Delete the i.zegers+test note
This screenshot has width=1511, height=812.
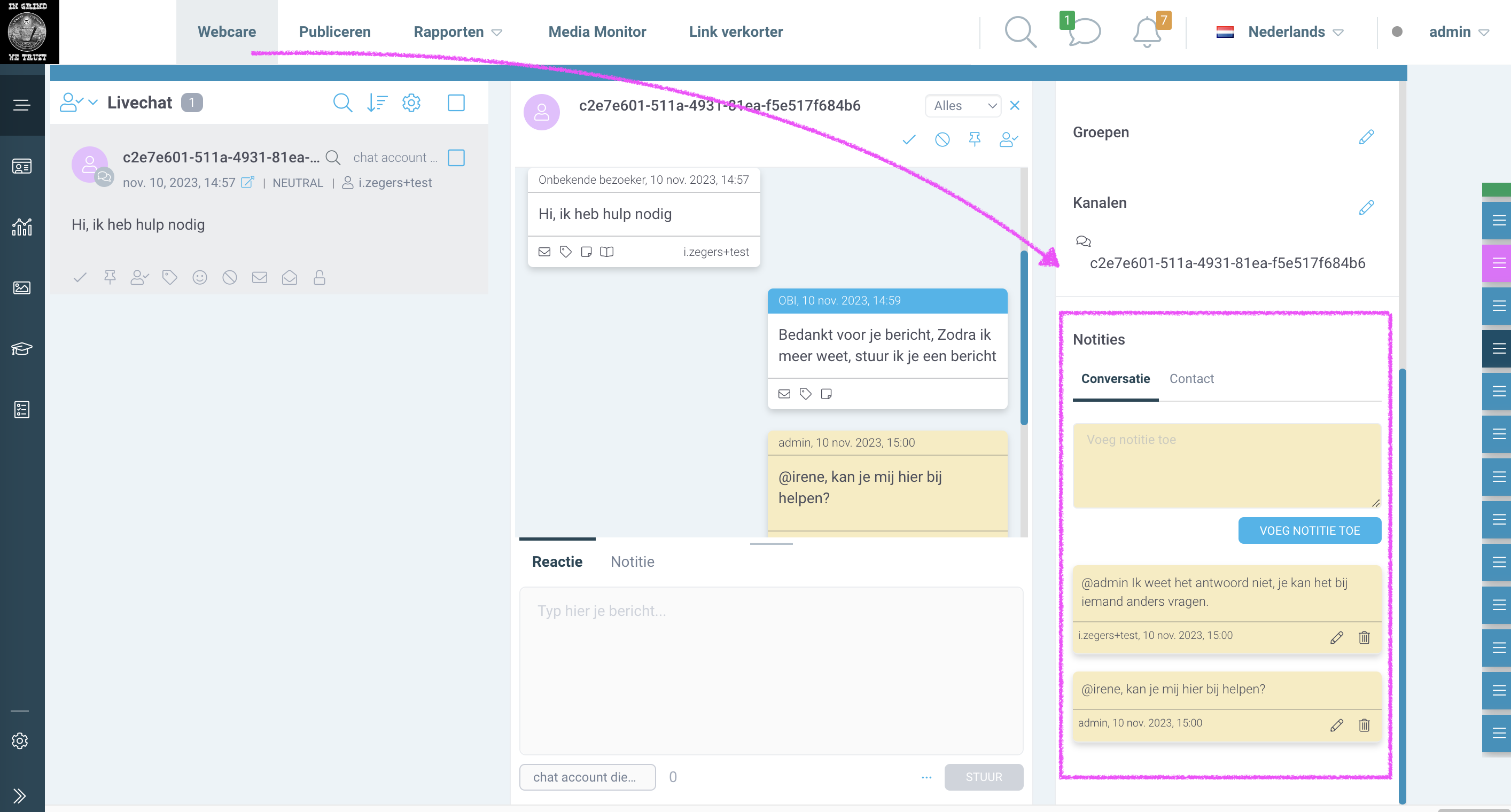pyautogui.click(x=1364, y=637)
